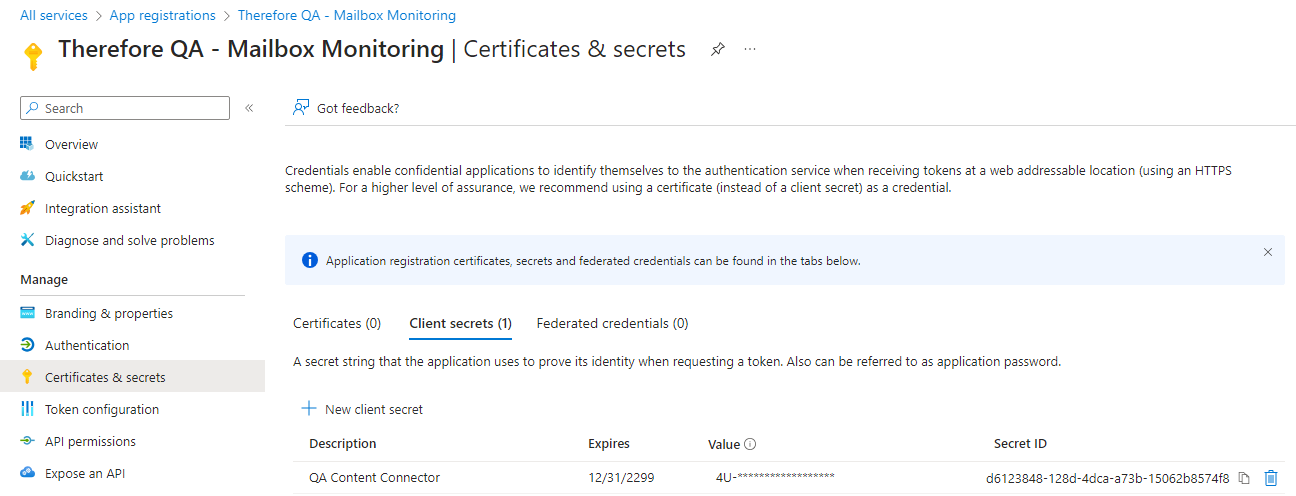
Task: Click the Diagnose and solve problems wrench icon
Action: [x=28, y=240]
